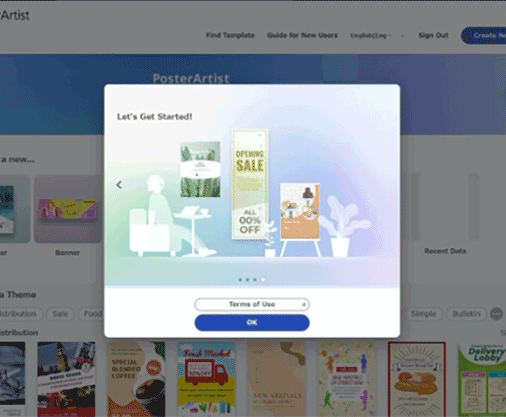Screen dimensions: 506x417
Task: Open Find Template in the top menu
Action: point(230,35)
